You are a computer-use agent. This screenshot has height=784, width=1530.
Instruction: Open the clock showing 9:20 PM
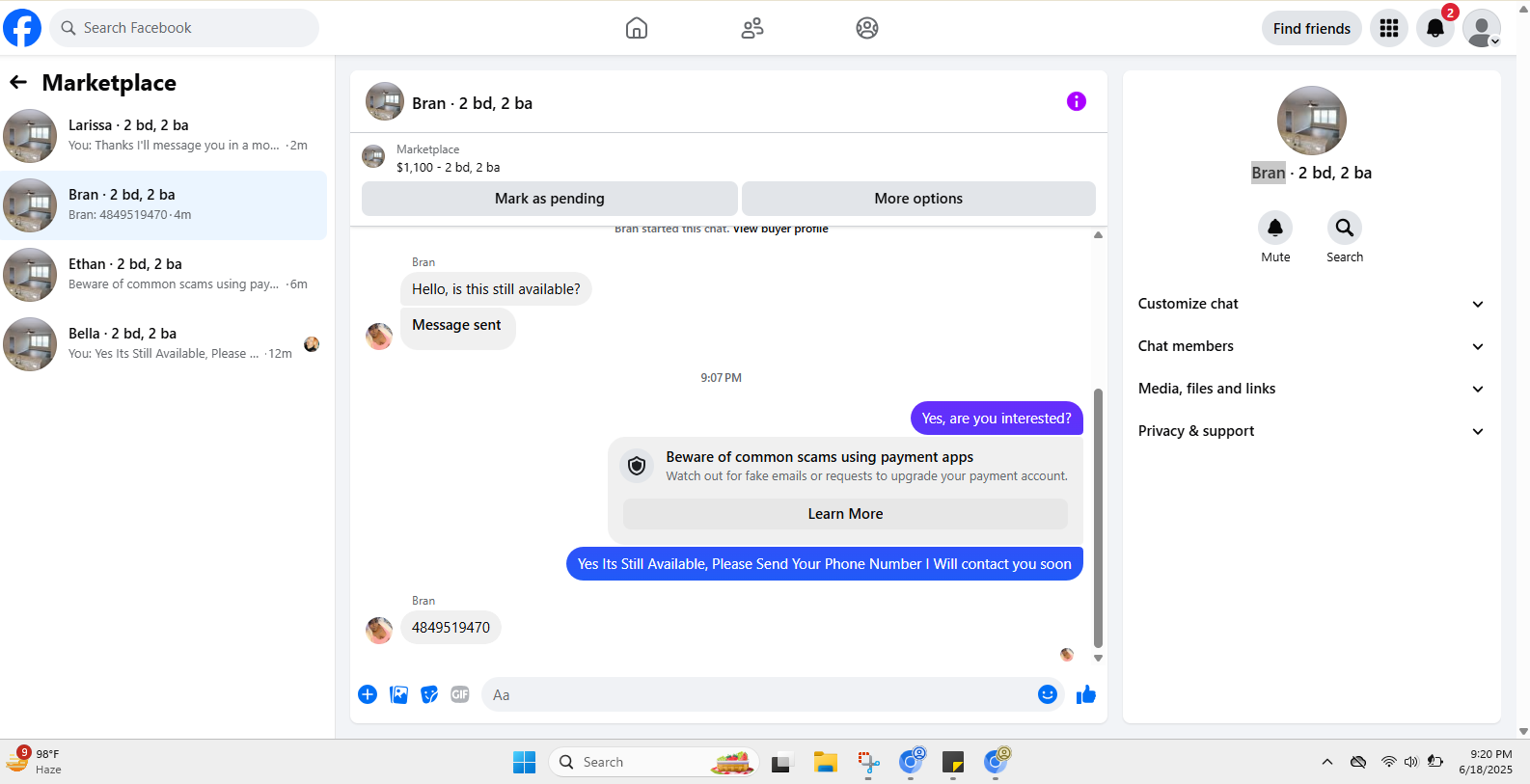[x=1486, y=762]
